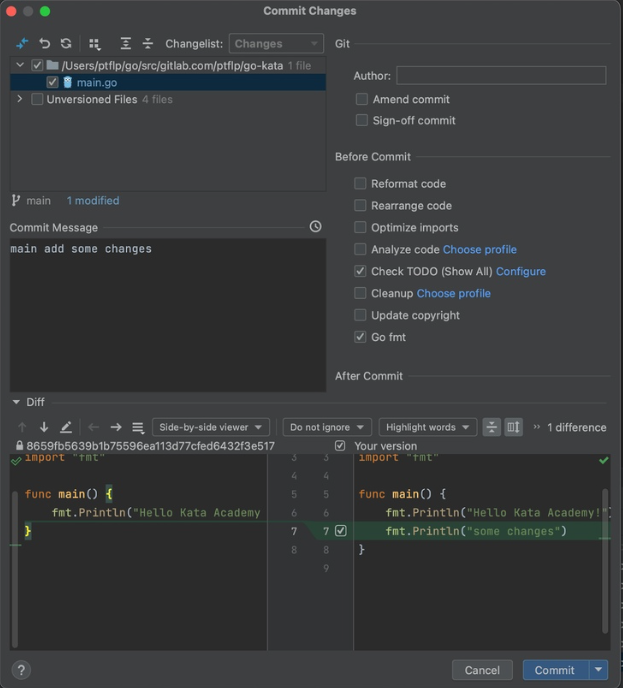The image size is (623, 688).
Task: Tick the Optimize imports checkbox
Action: [361, 228]
